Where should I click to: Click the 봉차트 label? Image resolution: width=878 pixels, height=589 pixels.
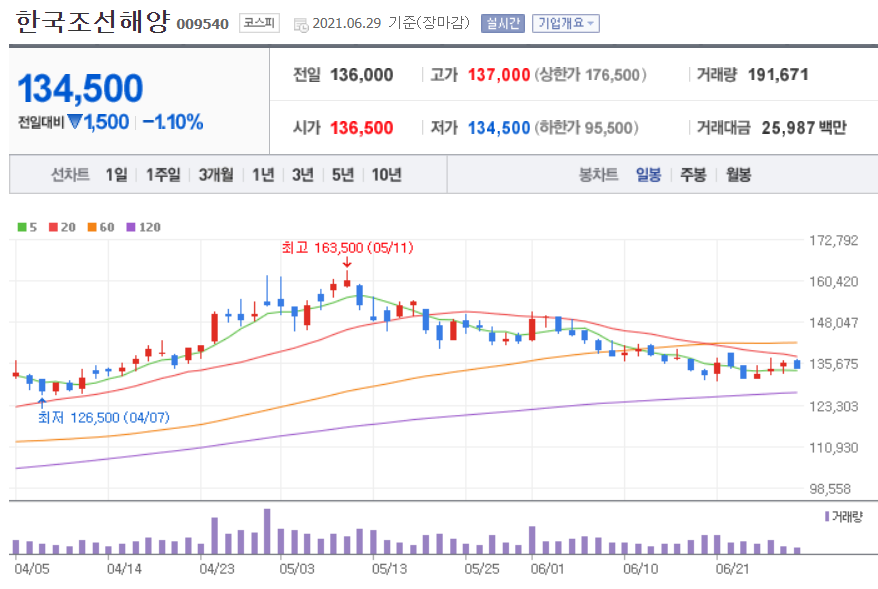point(598,175)
